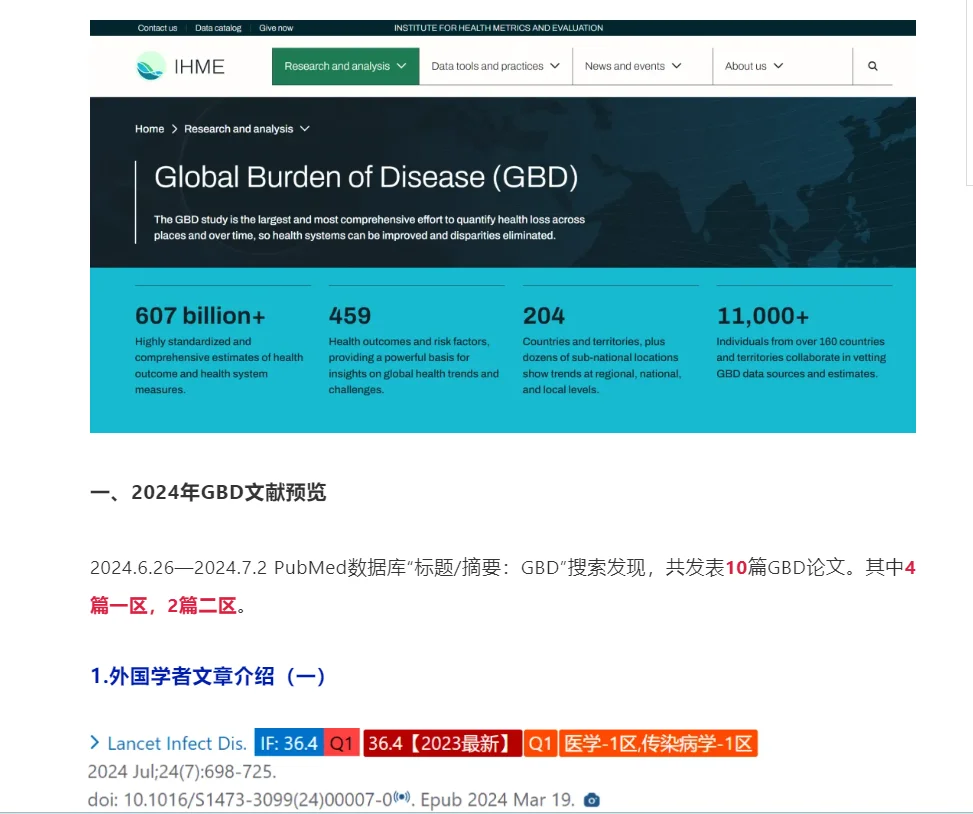Viewport: 973px width, 814px height.
Task: Expand breadcrumb Research and analysis chevron
Action: tap(305, 128)
